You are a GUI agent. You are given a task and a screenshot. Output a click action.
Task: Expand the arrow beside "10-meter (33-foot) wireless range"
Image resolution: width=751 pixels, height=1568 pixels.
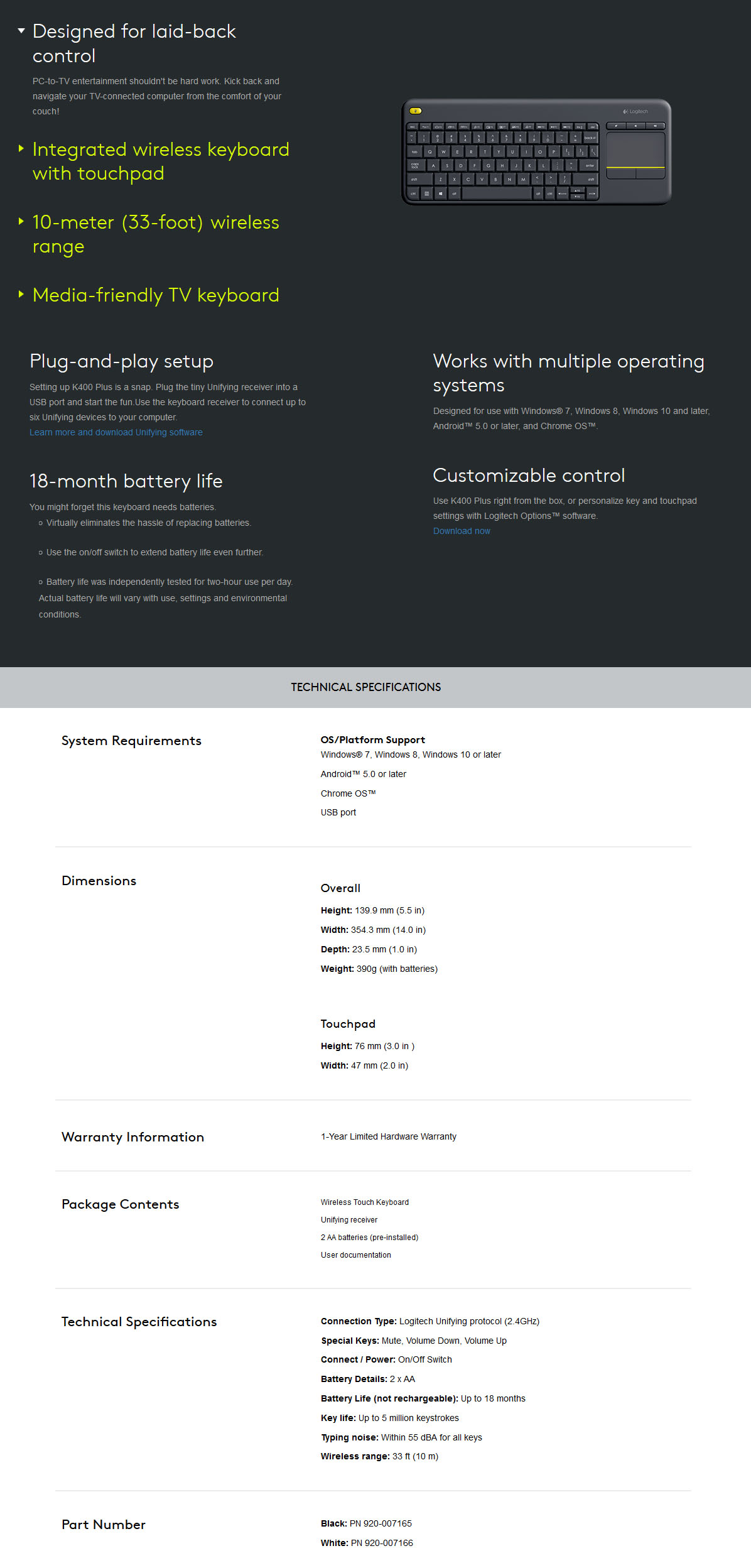[21, 222]
